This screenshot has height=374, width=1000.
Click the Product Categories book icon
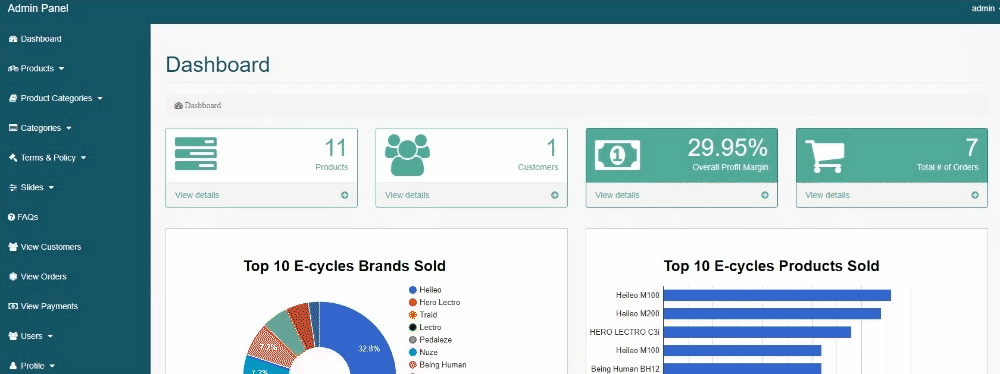(x=13, y=98)
